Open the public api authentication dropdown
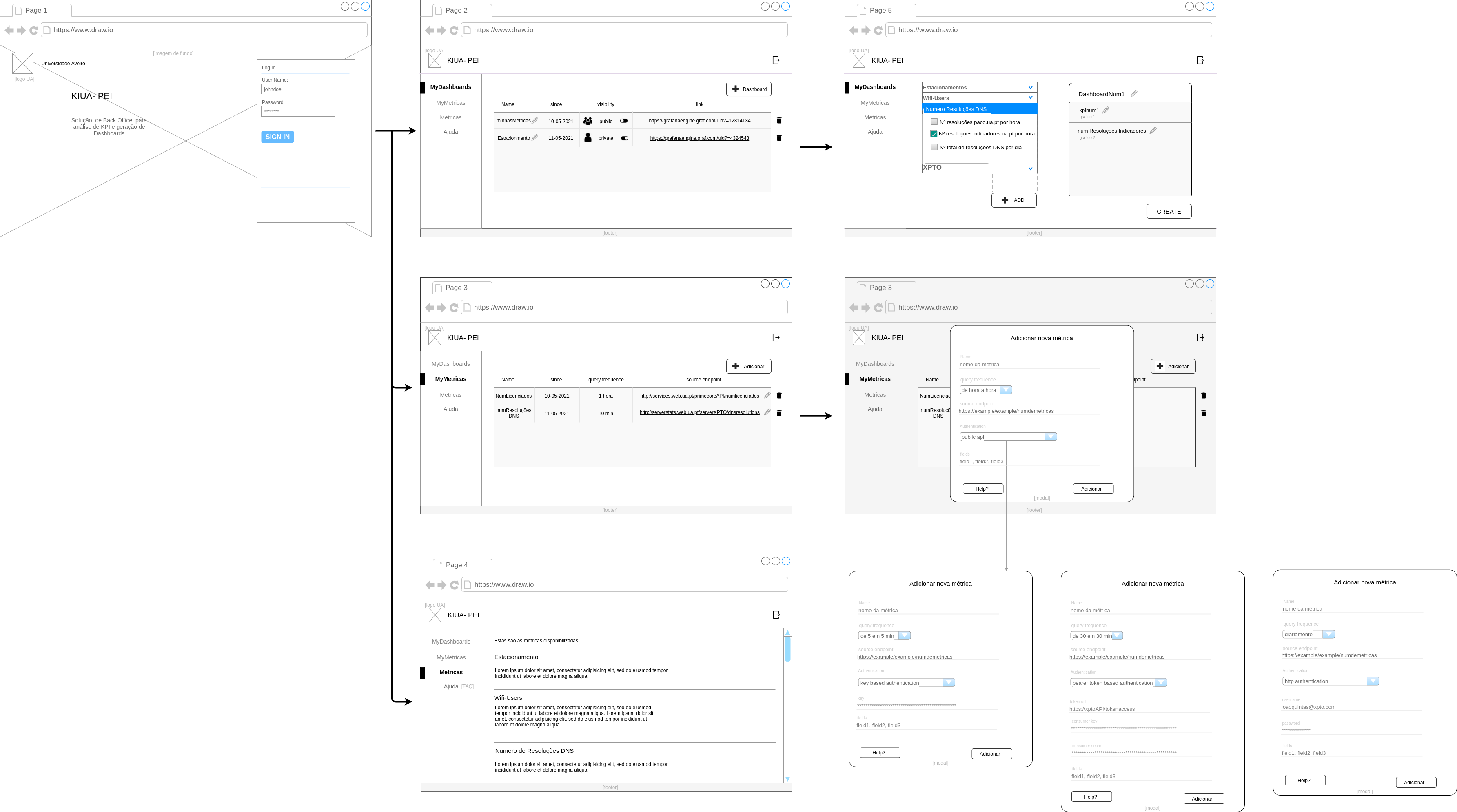 click(1050, 436)
